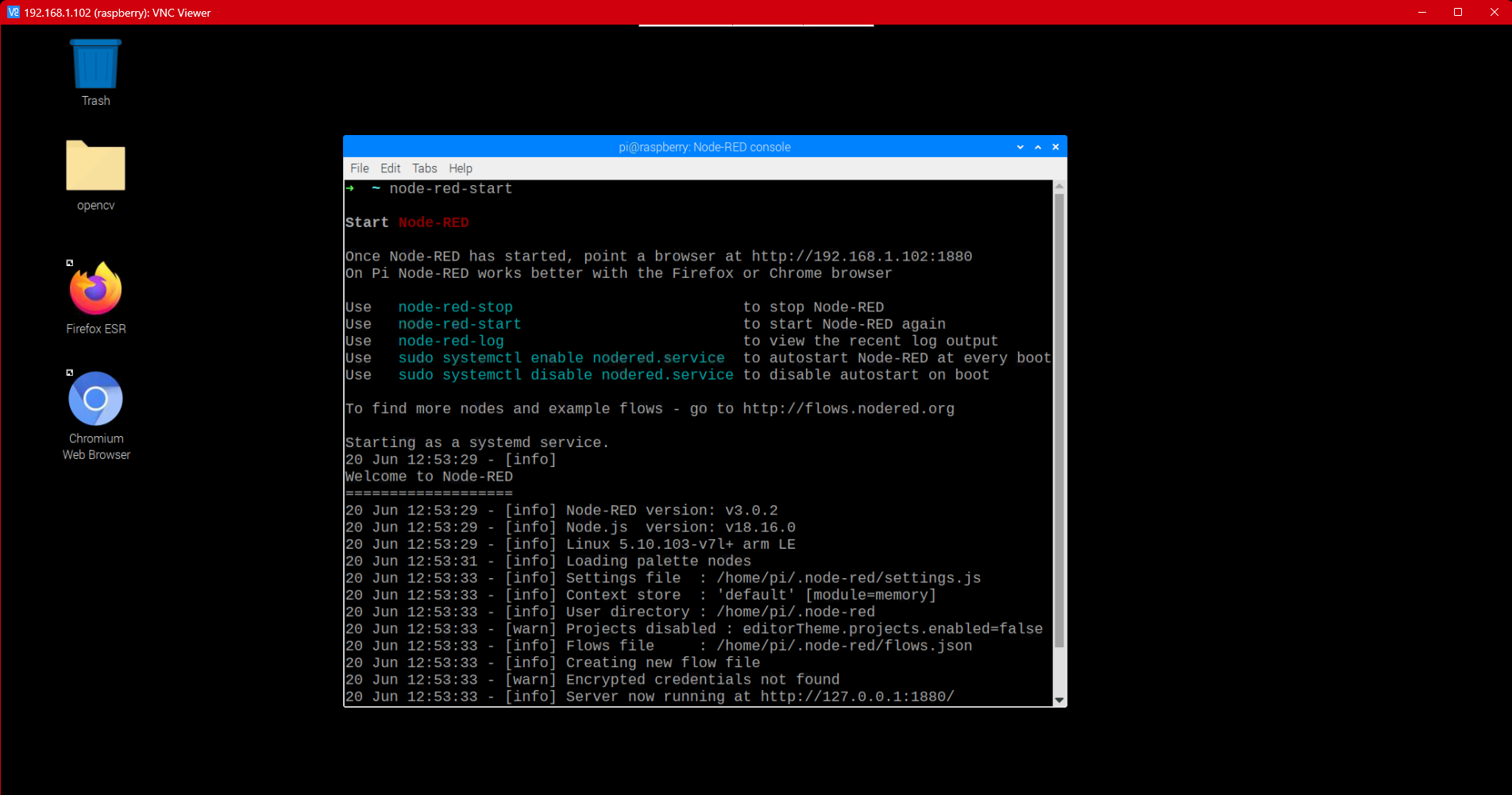Maximize the Node-RED console terminal window
Screen dimensions: 1512x795
[x=1038, y=147]
